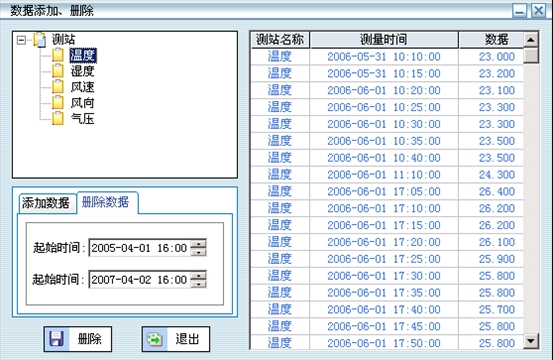The width and height of the screenshot is (553, 360).
Task: Select the 湿度 tree item
Action: 83,71
